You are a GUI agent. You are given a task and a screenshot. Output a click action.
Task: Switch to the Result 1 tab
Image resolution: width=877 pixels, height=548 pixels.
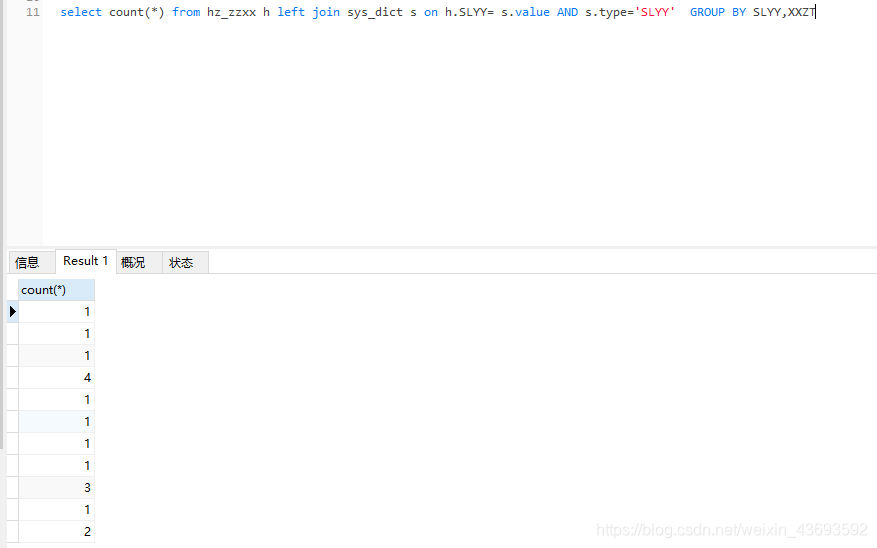coord(86,261)
